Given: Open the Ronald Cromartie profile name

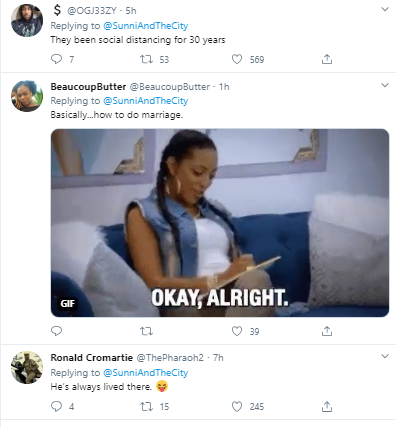Looking at the screenshot, I should click(x=92, y=358).
